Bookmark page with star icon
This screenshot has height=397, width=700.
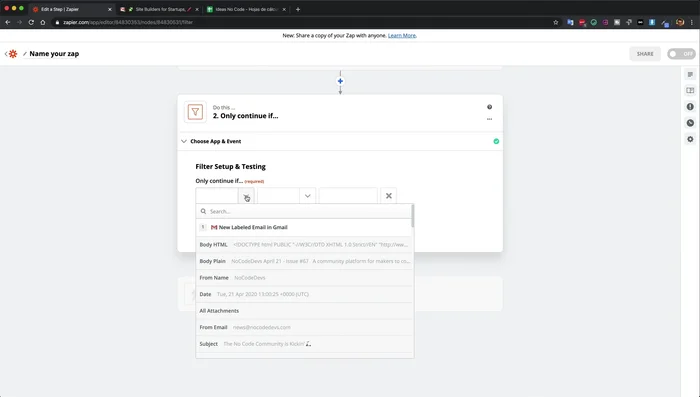pyautogui.click(x=555, y=22)
